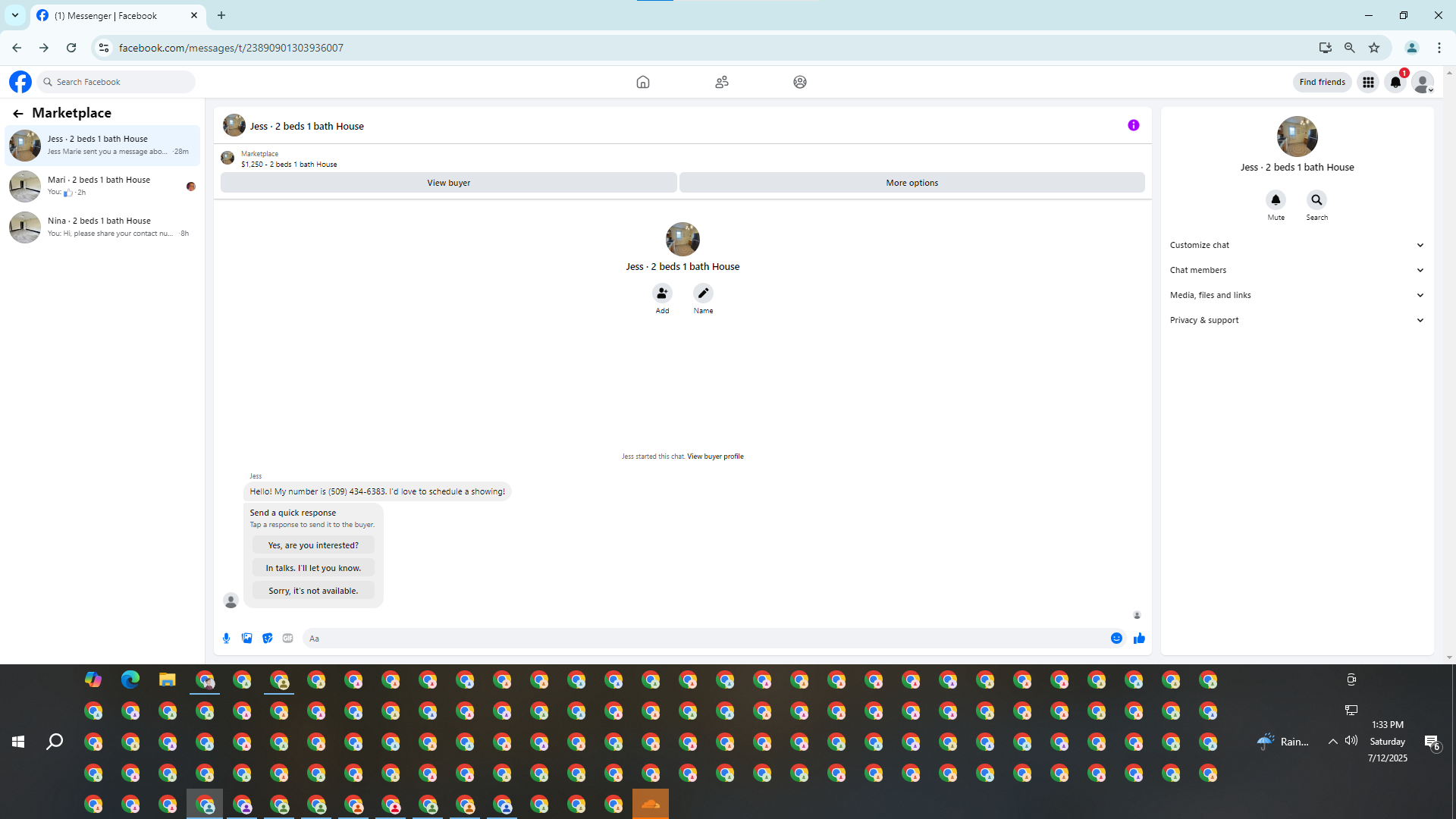Click the Aa message input field
Image resolution: width=1456 pixels, height=819 pixels.
tap(705, 639)
